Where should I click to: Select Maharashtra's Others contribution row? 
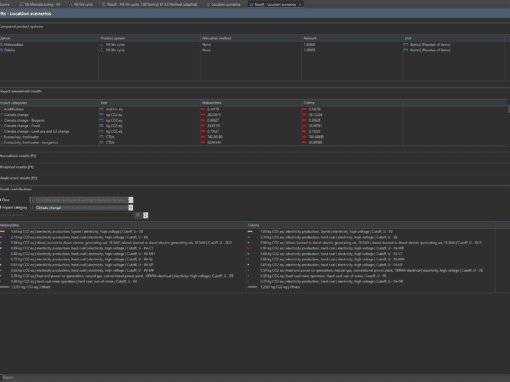click(x=123, y=287)
